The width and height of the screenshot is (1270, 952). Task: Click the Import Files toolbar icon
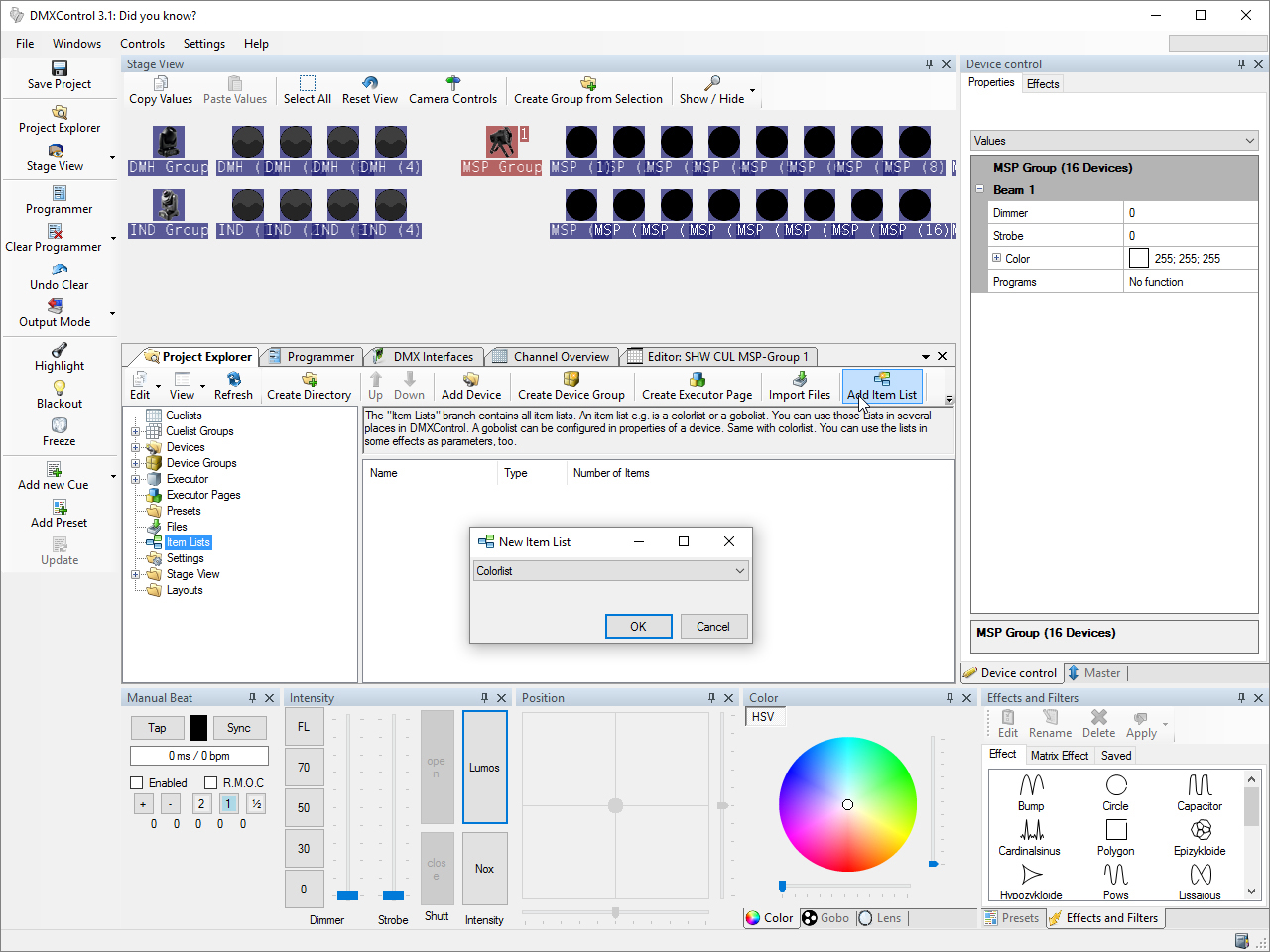click(x=799, y=386)
